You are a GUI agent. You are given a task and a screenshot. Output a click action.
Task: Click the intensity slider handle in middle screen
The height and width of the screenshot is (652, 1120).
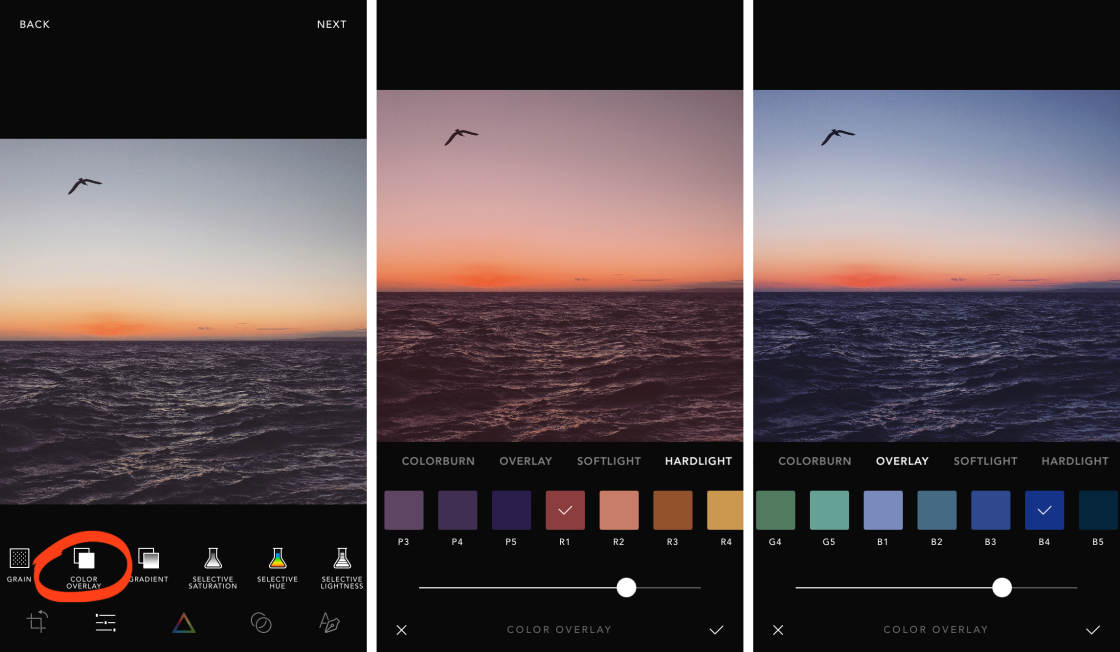[626, 587]
